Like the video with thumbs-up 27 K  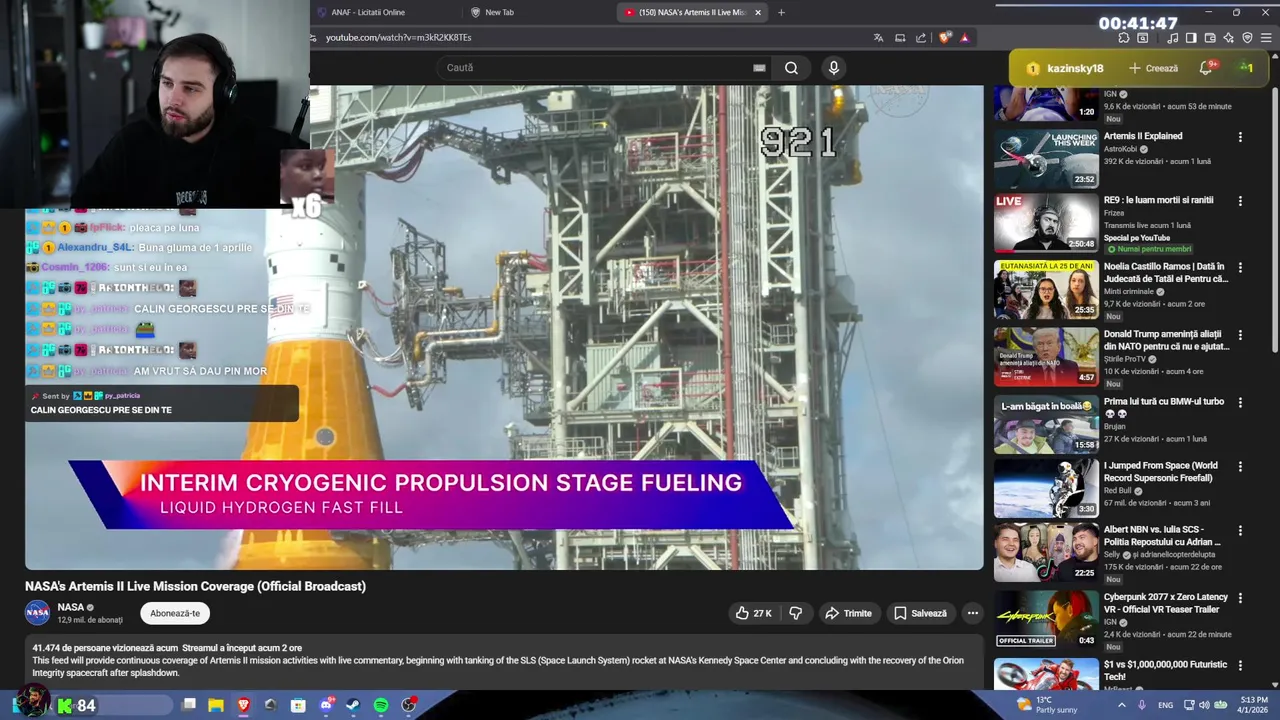753,613
